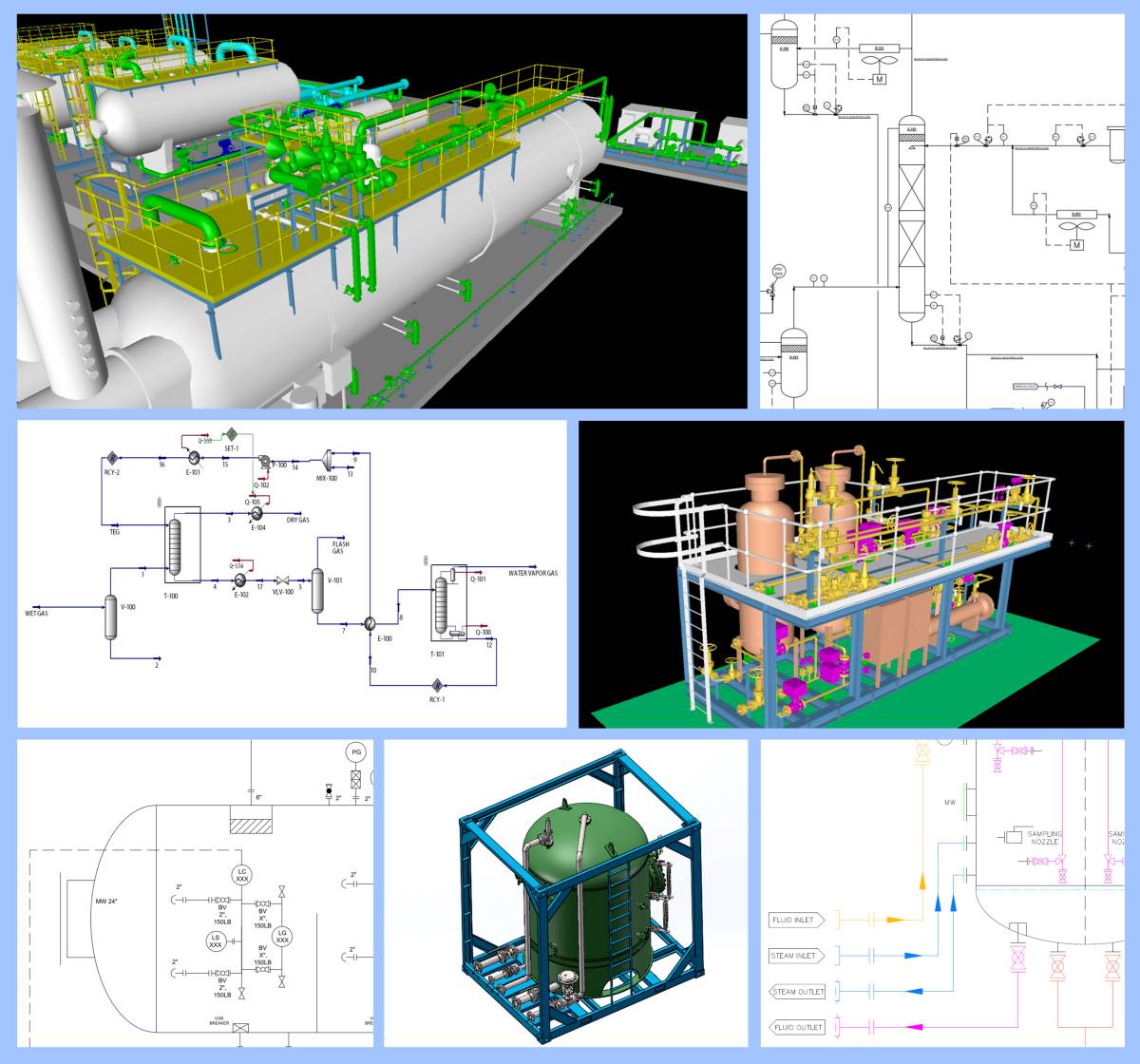Click the E-101 exchanger symbol
Image resolution: width=1140 pixels, height=1064 pixels.
click(193, 458)
